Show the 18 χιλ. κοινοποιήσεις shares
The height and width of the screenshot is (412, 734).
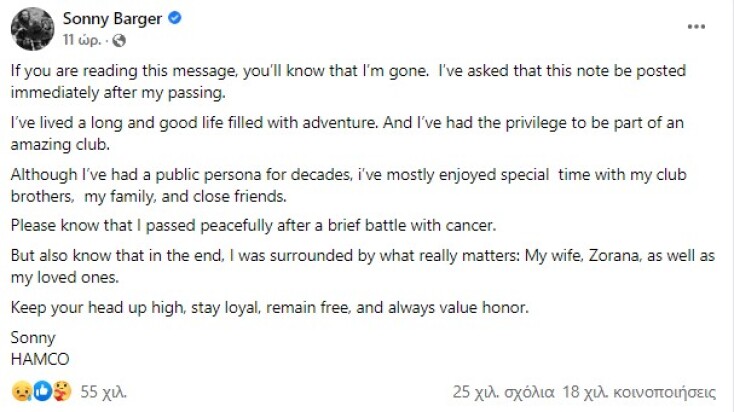point(638,390)
